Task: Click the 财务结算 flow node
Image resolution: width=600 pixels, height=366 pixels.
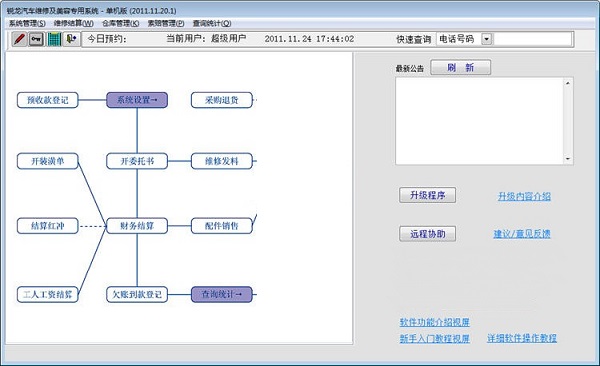Action: coord(137,226)
